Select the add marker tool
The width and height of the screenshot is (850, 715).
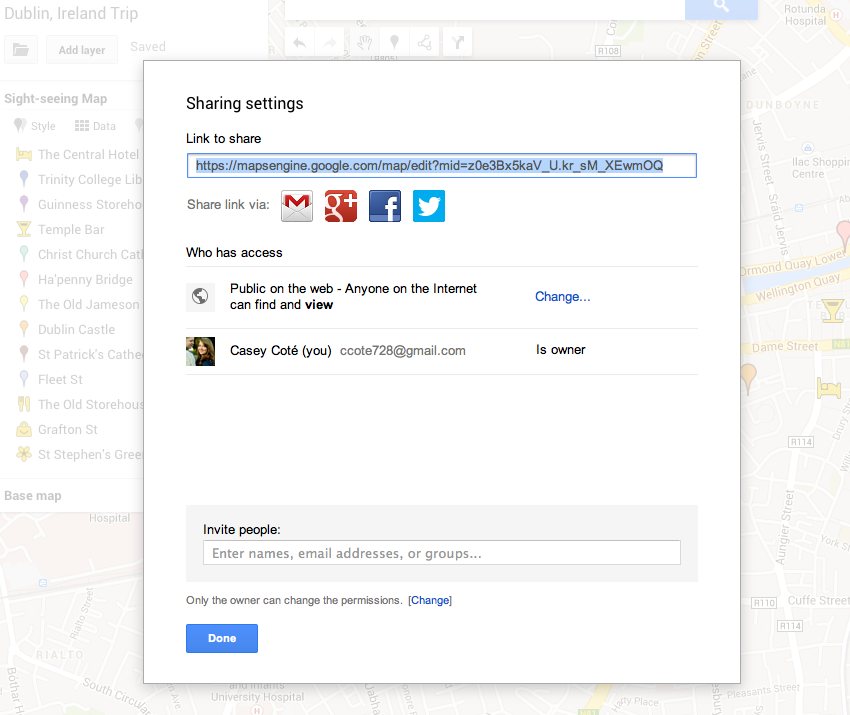393,42
